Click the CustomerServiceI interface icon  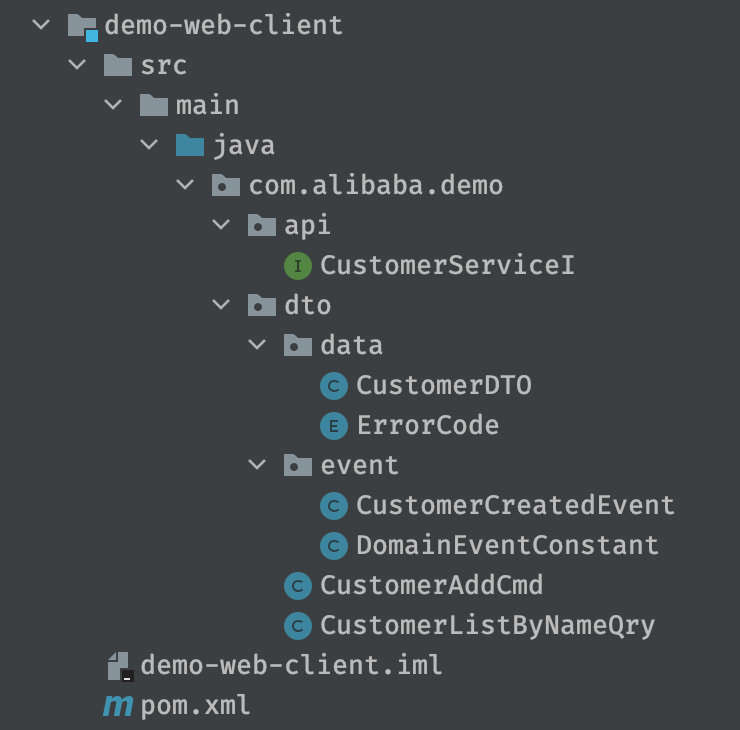coord(298,266)
